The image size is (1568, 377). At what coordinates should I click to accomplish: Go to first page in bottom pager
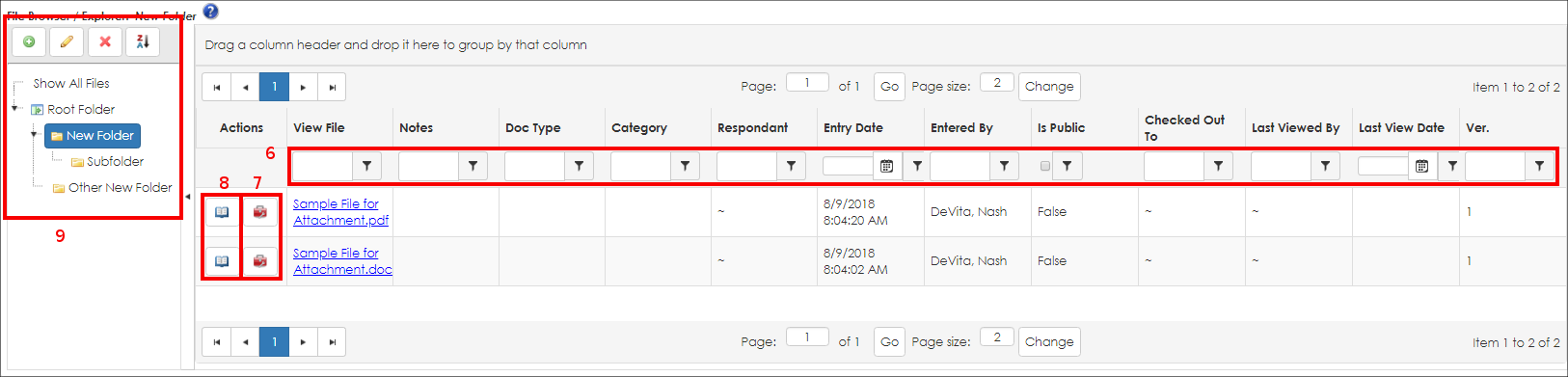217,341
